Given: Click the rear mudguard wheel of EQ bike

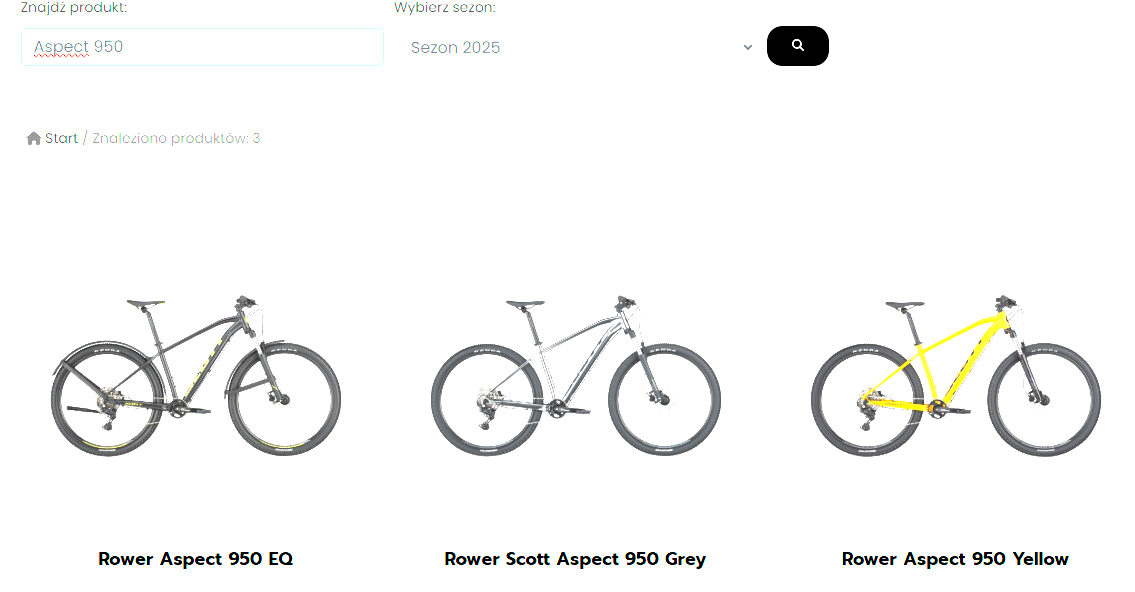Looking at the screenshot, I should tap(107, 399).
